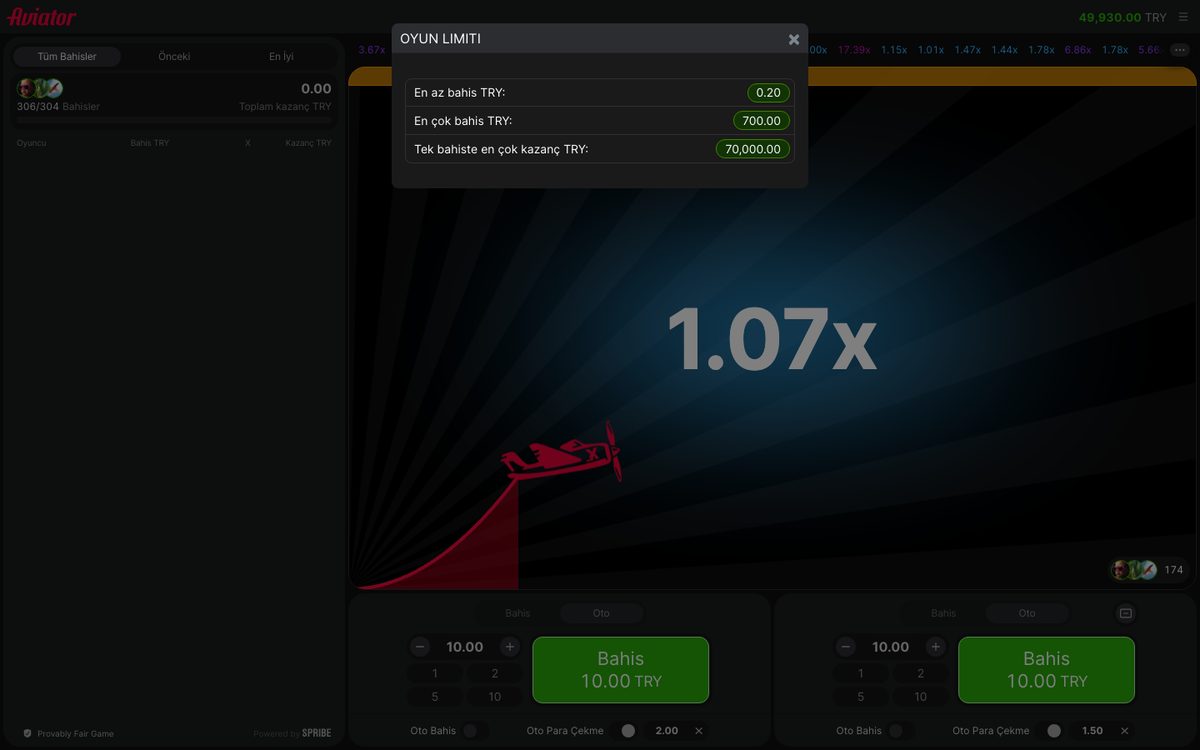Click the first panel's 10.00 bet amount field
The height and width of the screenshot is (750, 1200).
(x=465, y=647)
